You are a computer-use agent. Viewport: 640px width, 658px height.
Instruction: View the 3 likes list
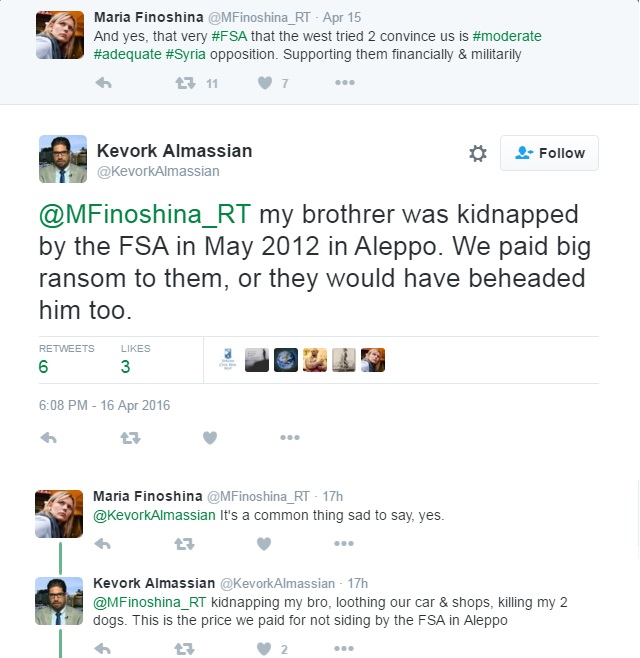pos(126,366)
